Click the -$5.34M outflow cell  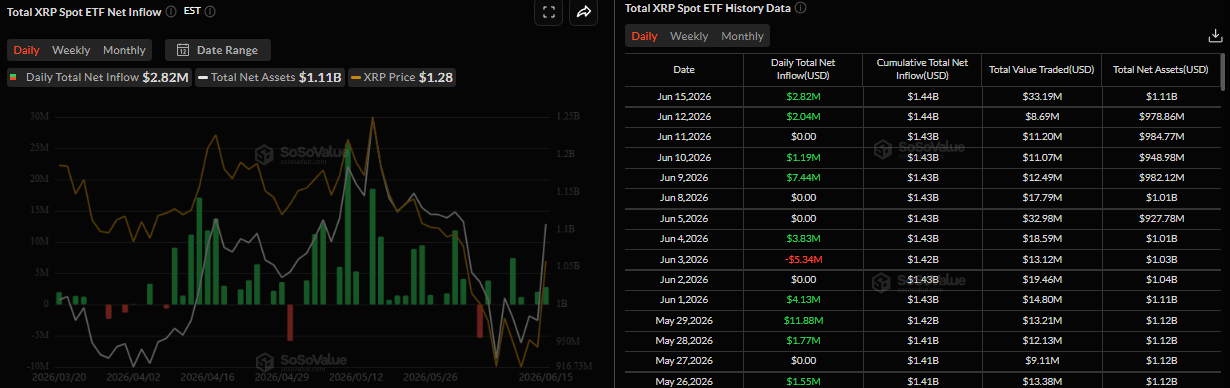coord(803,259)
